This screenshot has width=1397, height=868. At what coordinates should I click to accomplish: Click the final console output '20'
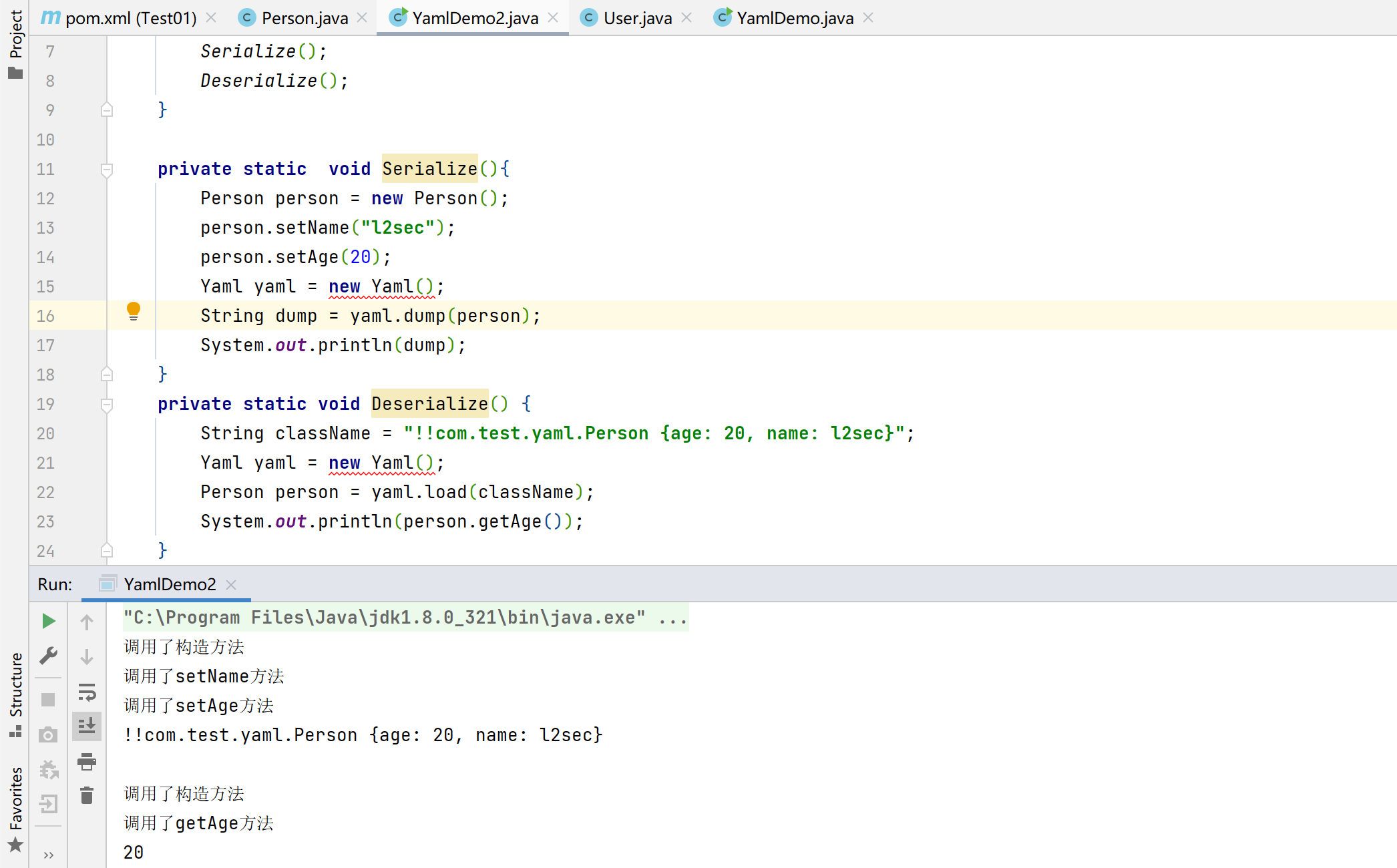coord(134,853)
